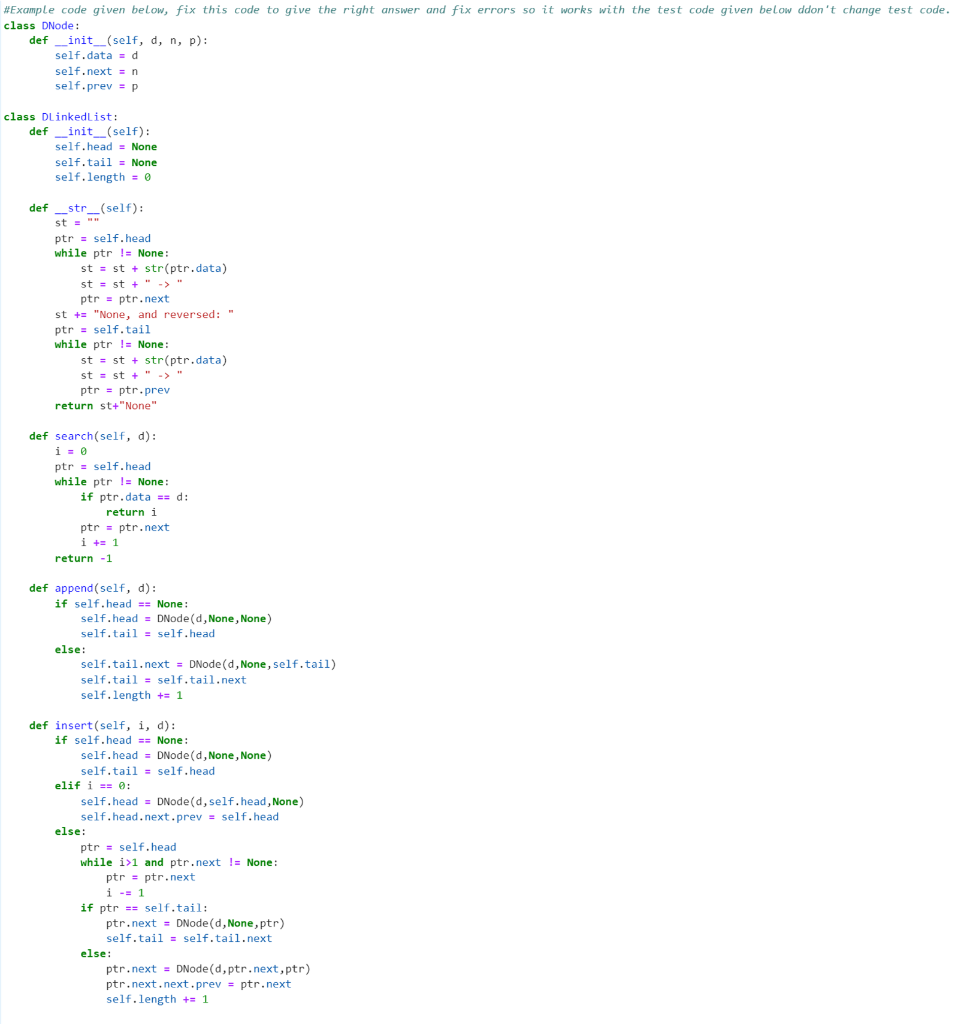Click the self.head = None line
The width and height of the screenshot is (958, 1024).
pos(104,146)
